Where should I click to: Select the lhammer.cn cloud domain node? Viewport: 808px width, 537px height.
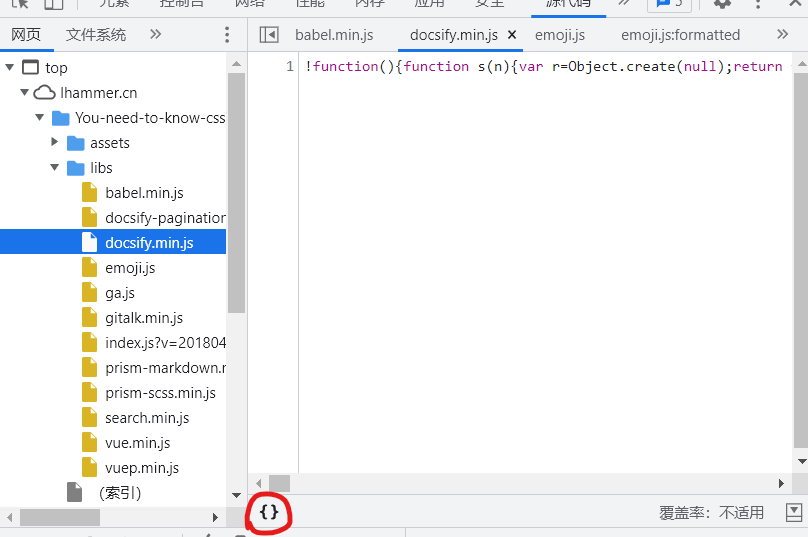[x=98, y=93]
